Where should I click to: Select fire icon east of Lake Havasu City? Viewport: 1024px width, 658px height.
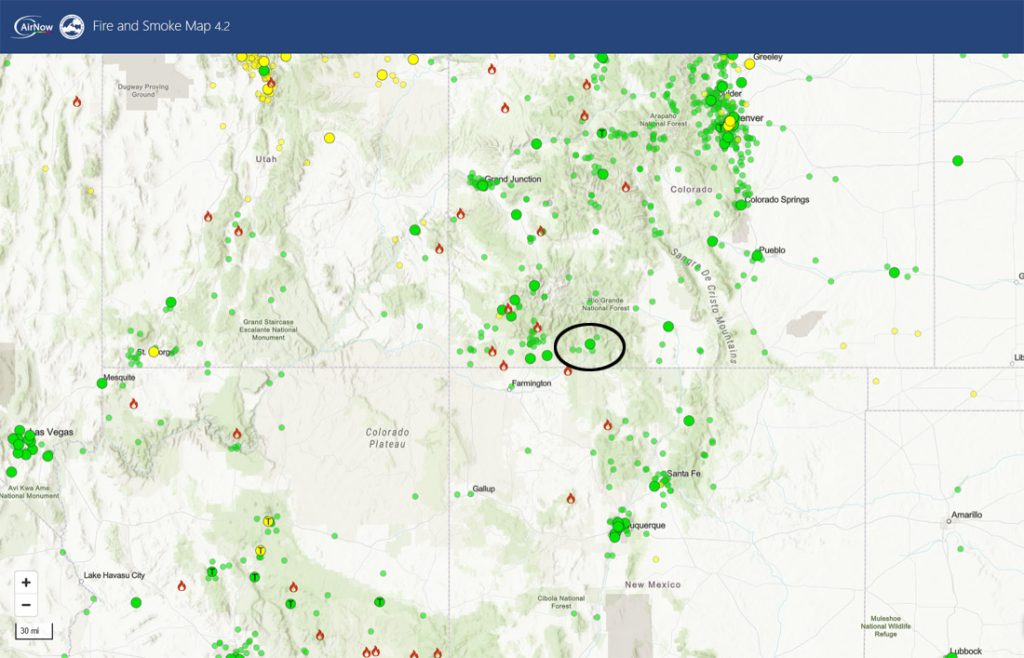pyautogui.click(x=182, y=586)
